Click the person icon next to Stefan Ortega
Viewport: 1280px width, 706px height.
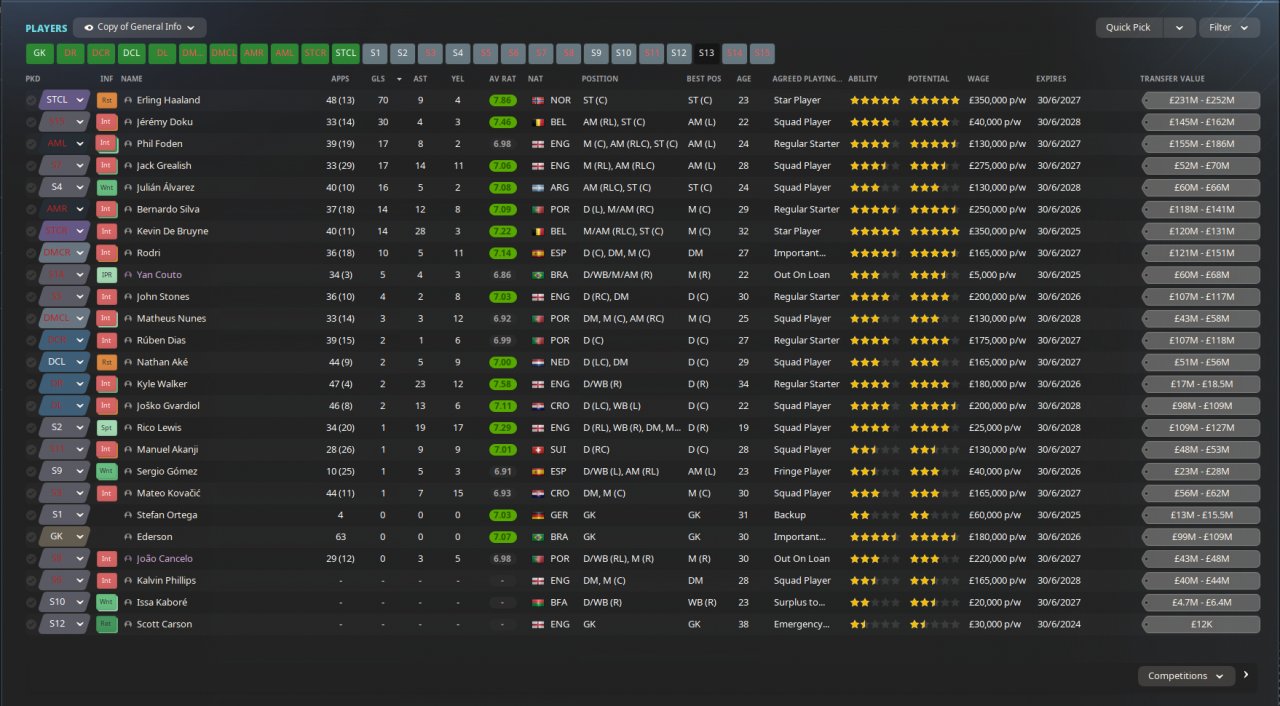tap(128, 515)
